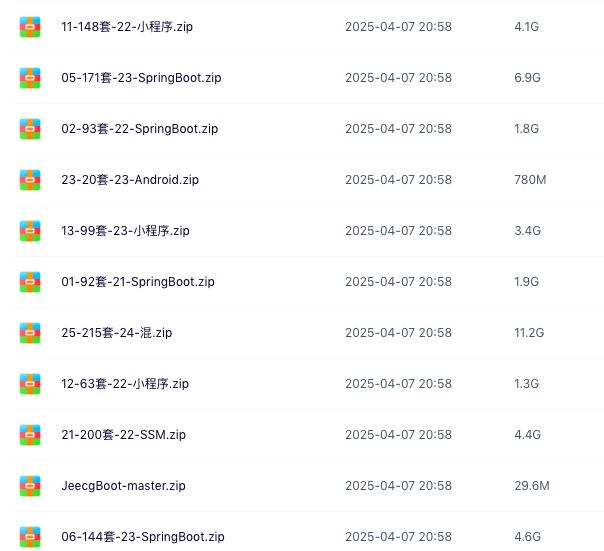Select file name 21-200套-22-SSM.zip
Image resolution: width=604 pixels, height=551 pixels.
click(124, 435)
